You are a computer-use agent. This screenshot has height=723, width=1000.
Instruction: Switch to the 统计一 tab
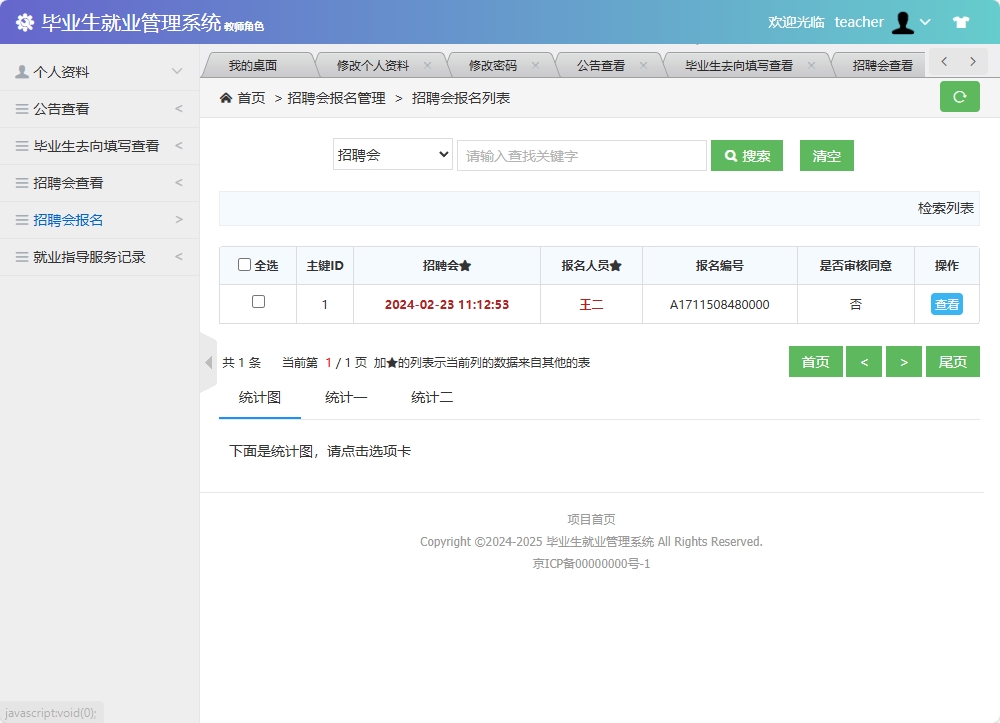pos(347,397)
